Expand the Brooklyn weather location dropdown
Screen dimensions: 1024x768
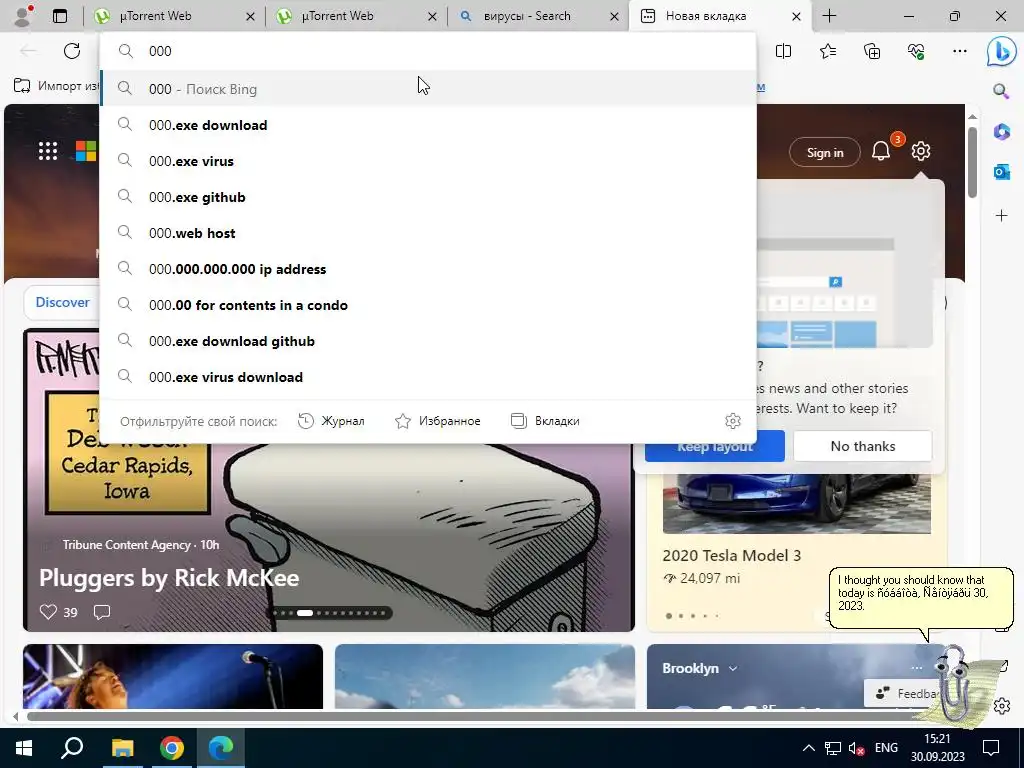[x=733, y=668]
